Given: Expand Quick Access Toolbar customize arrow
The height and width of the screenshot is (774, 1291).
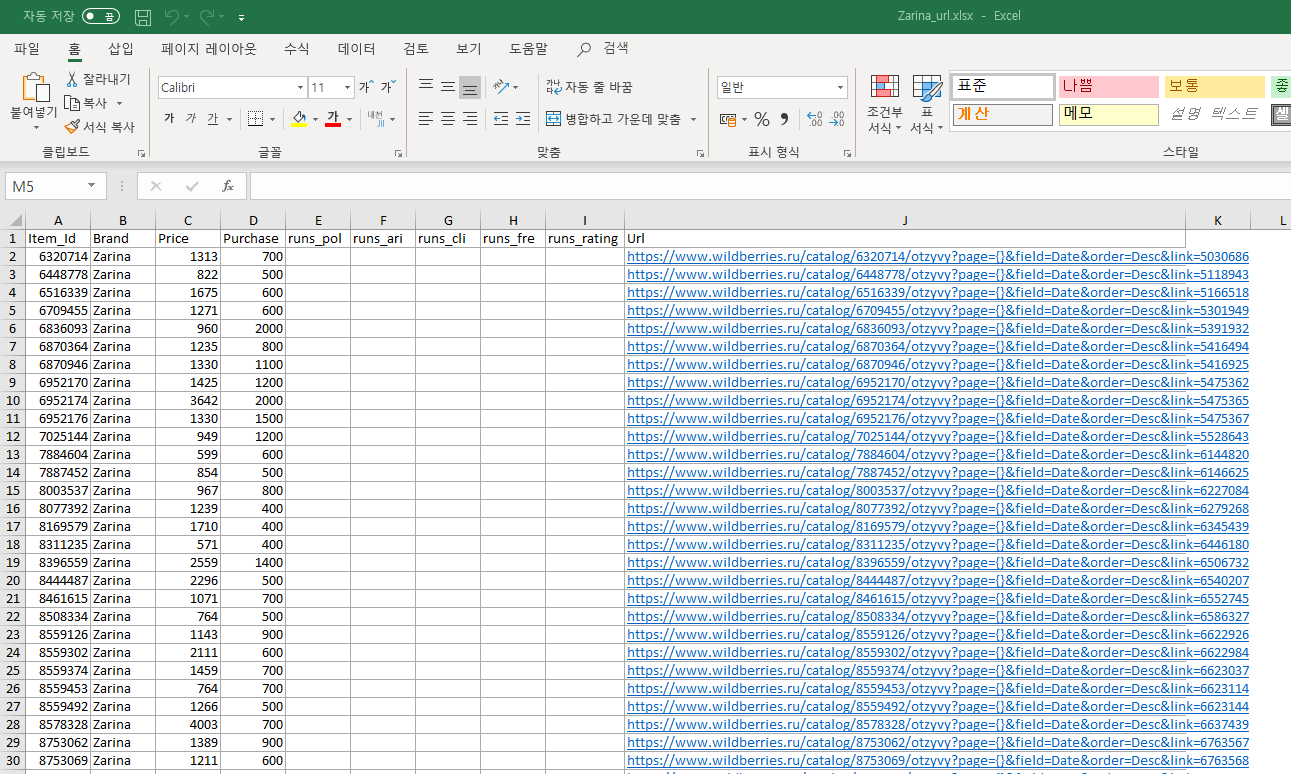Looking at the screenshot, I should 242,18.
